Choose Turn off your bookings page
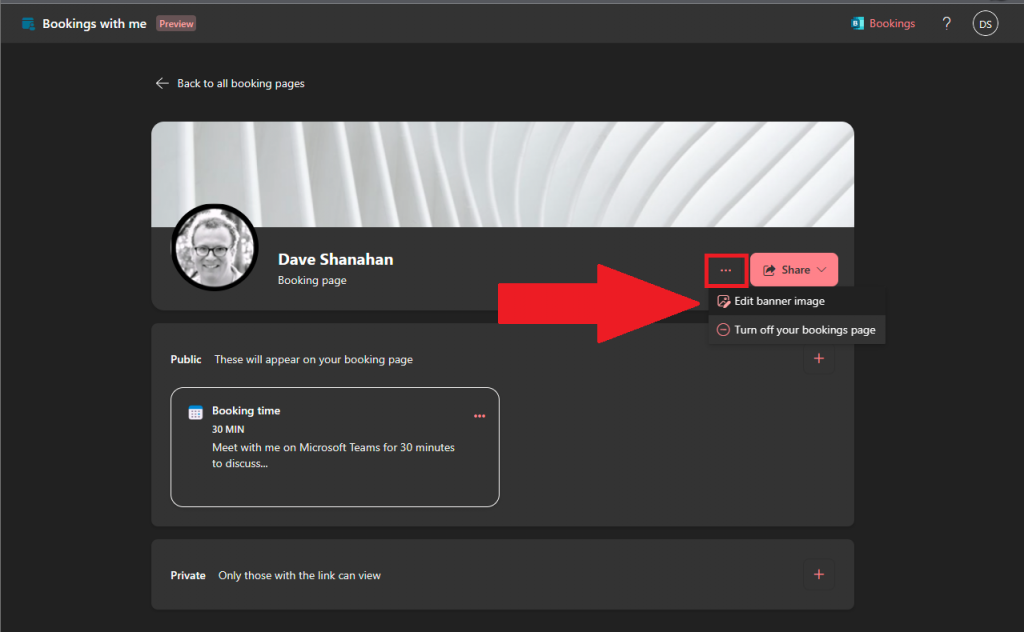1024x632 pixels. [x=797, y=330]
